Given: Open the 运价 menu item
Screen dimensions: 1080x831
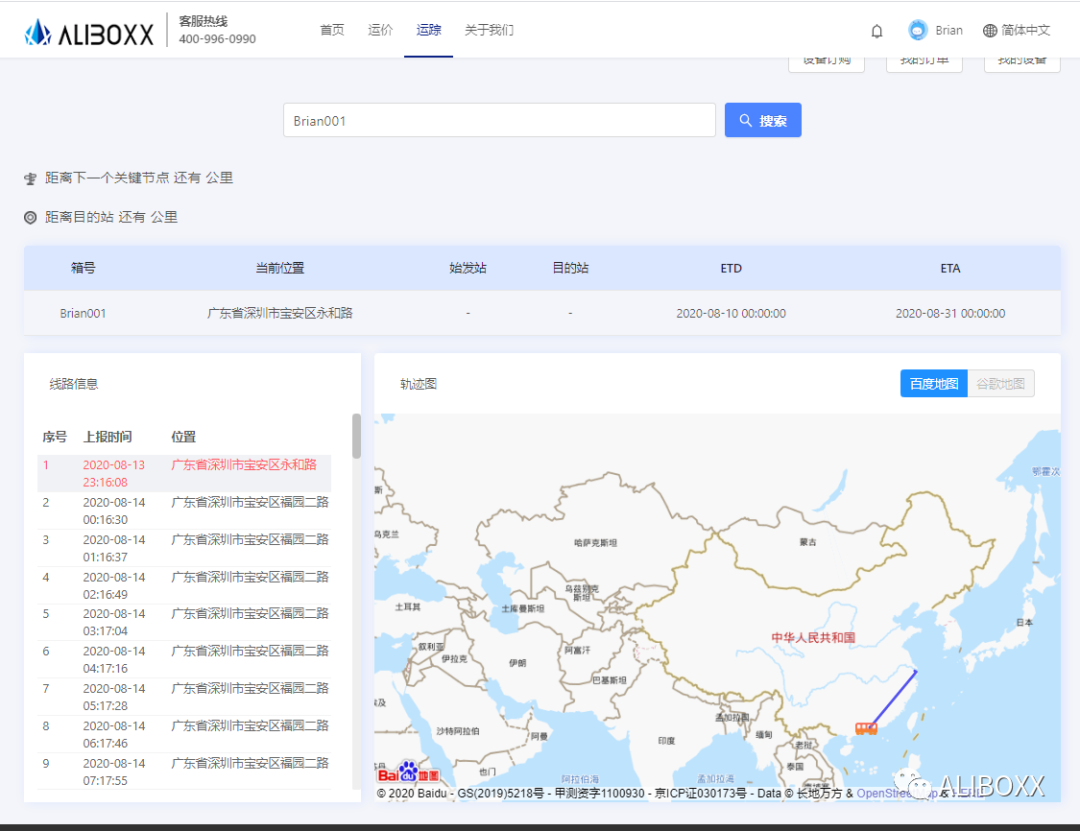Looking at the screenshot, I should pos(380,30).
